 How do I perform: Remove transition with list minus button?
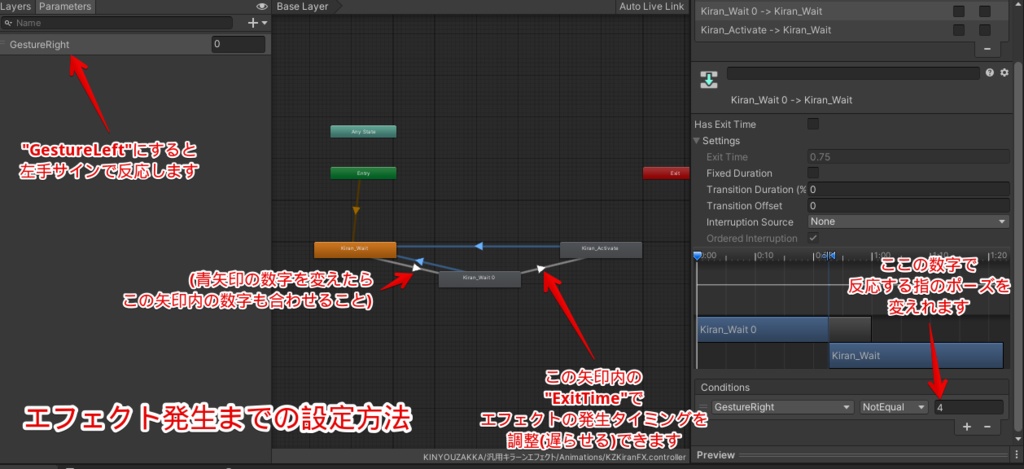(x=987, y=50)
